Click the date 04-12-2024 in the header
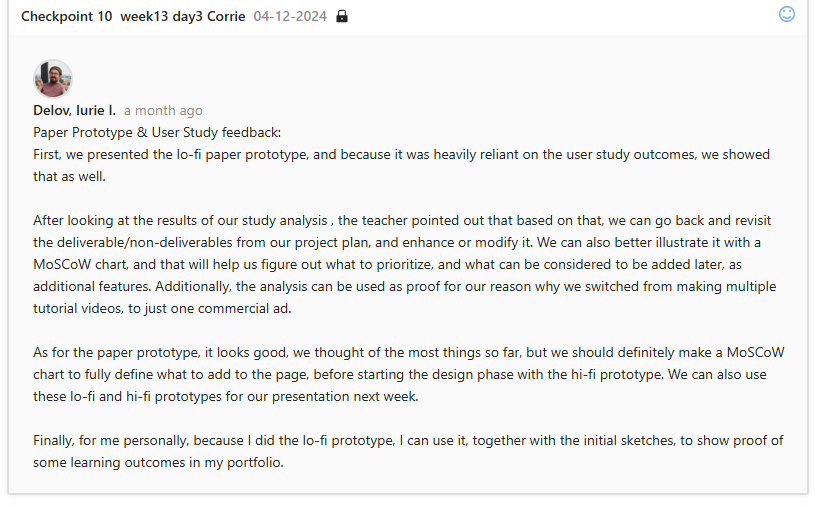This screenshot has height=507, width=820. pos(290,17)
